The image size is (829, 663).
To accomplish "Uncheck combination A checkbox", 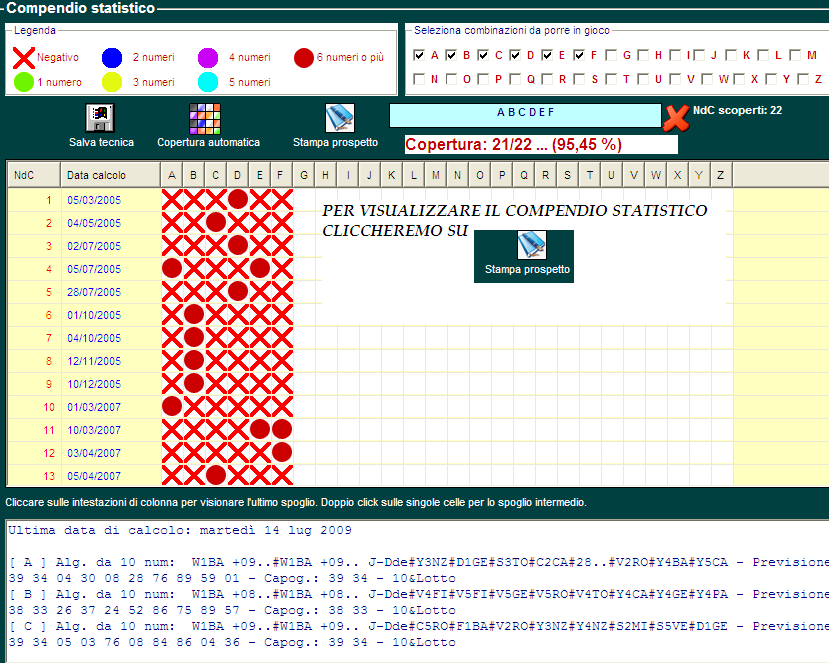I will coord(419,55).
